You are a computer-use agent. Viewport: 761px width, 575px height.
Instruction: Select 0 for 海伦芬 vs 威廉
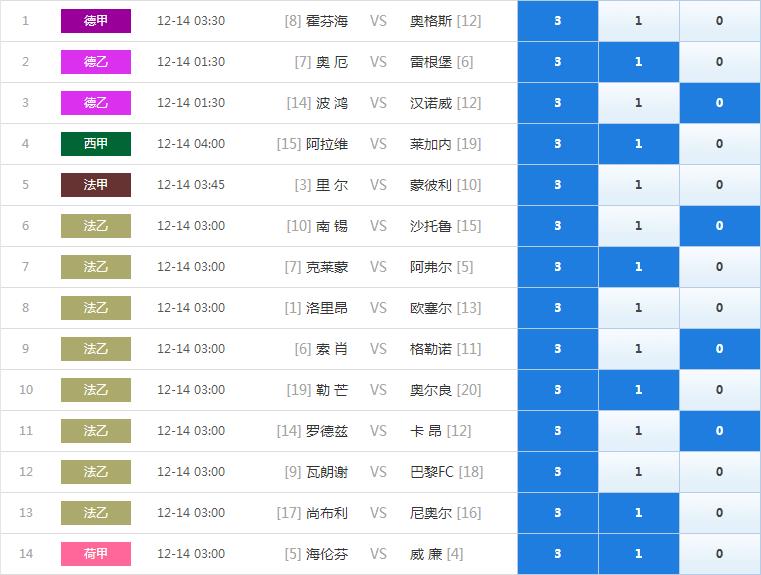[x=720, y=554]
